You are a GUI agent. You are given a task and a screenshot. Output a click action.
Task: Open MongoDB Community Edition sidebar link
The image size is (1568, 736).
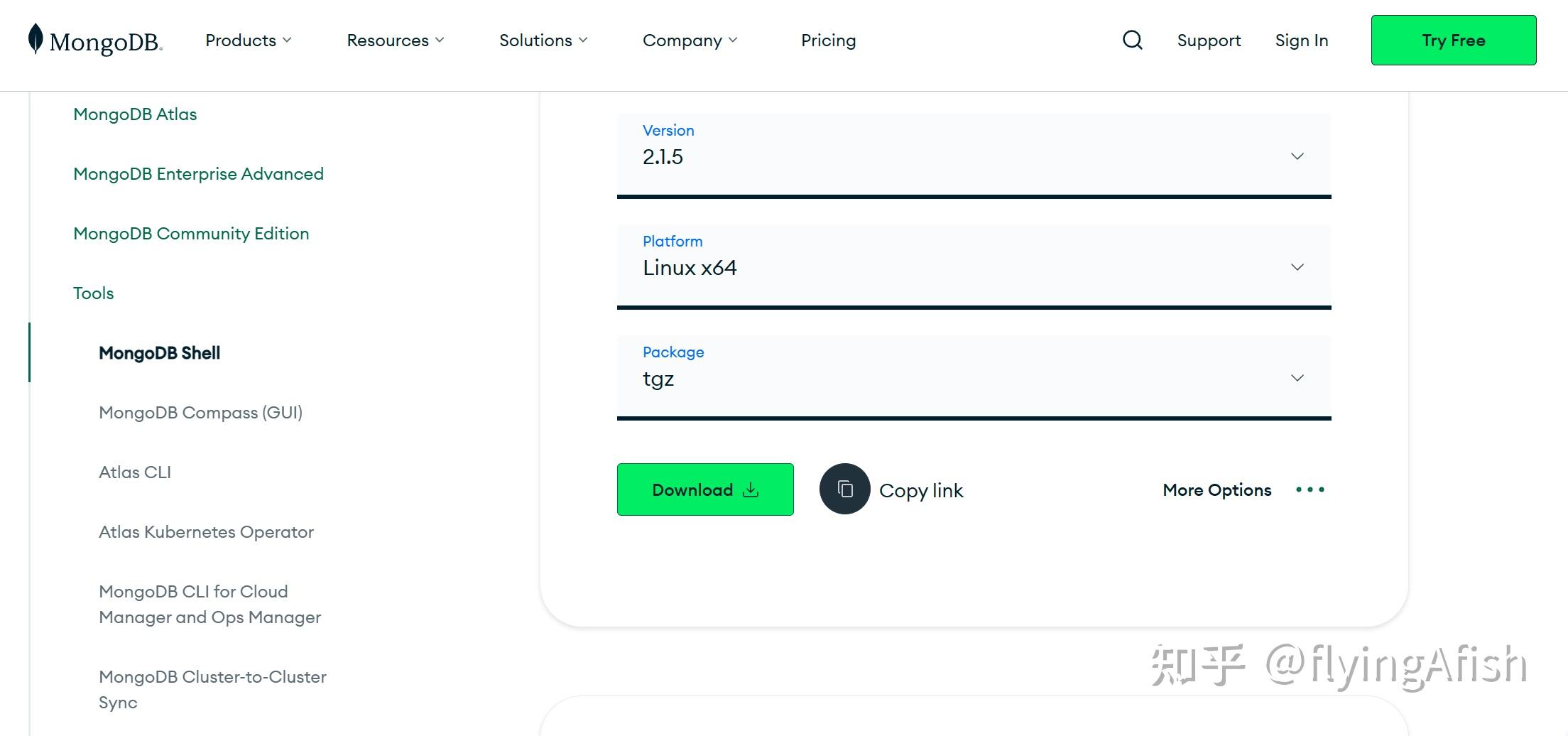(191, 234)
